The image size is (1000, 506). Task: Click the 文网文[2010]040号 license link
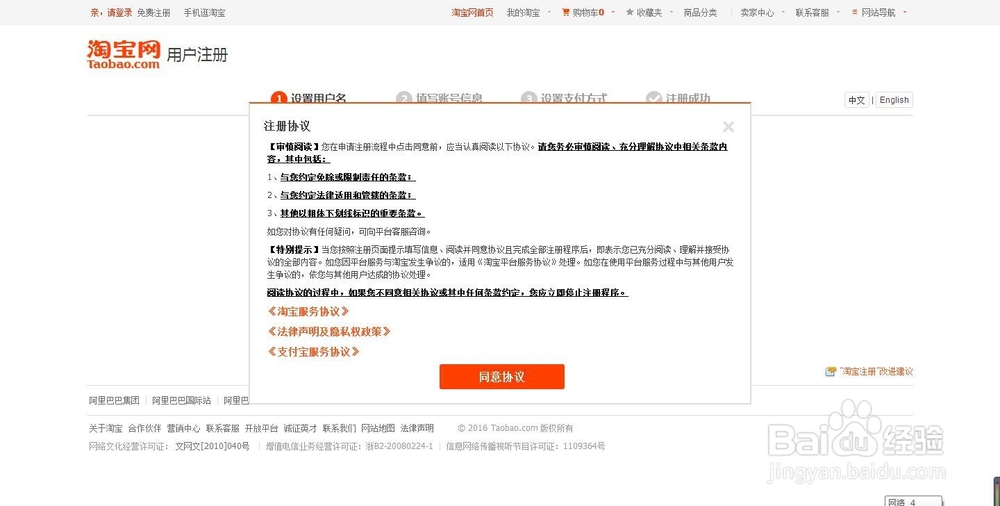point(212,447)
